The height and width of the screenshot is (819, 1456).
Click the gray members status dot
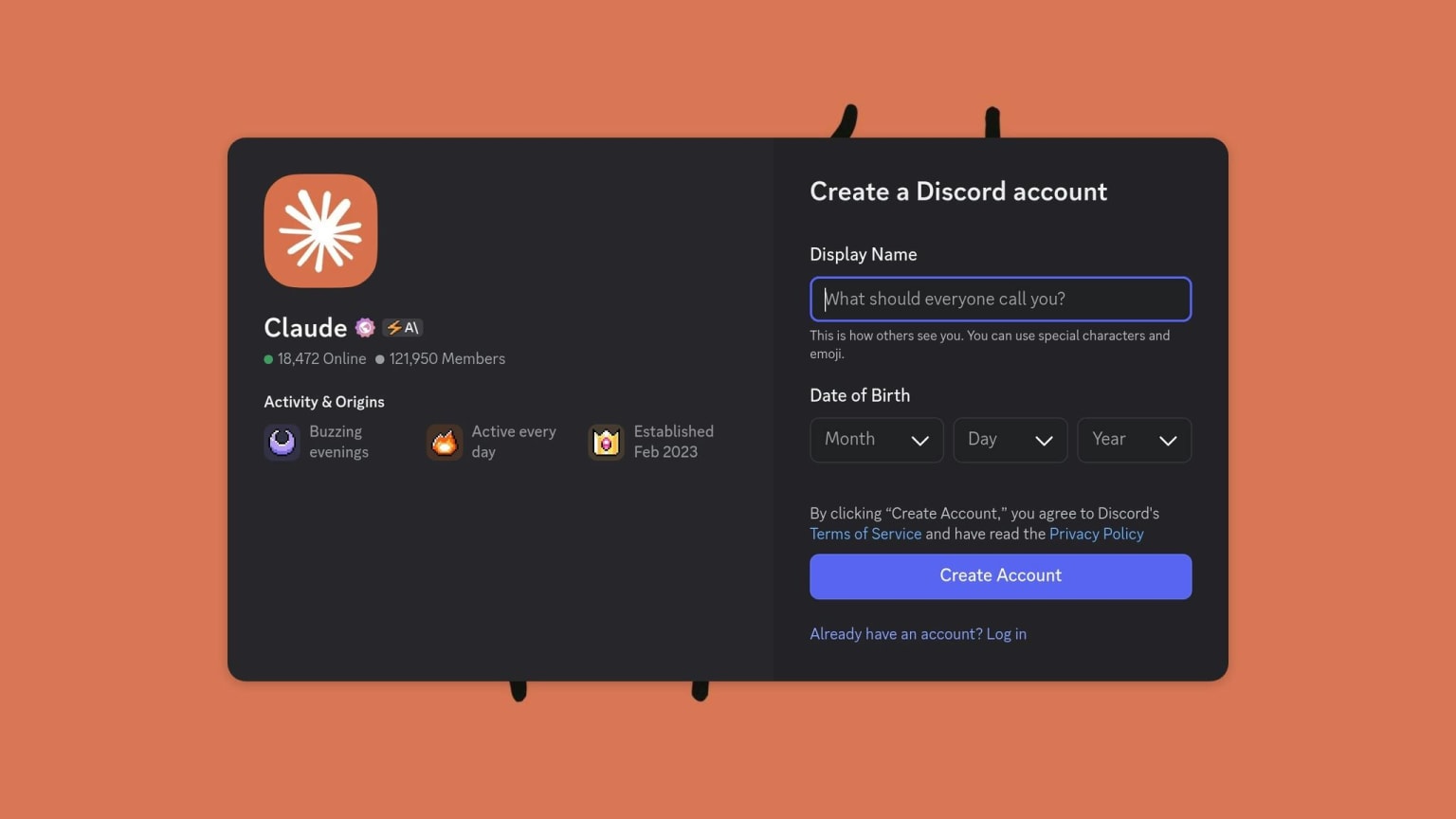[380, 359]
